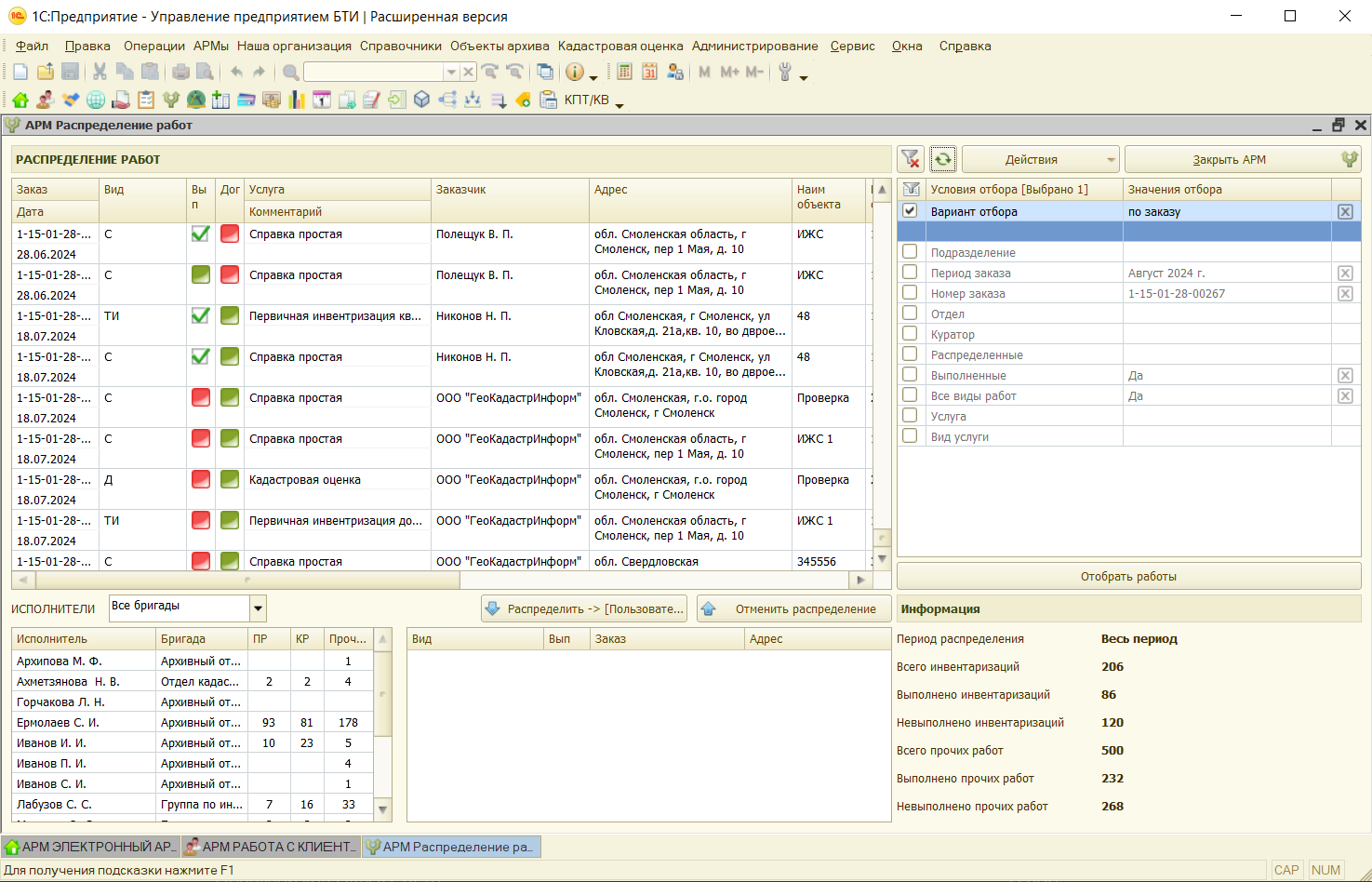Click the Отобрать работы button
The height and width of the screenshot is (882, 1372).
coord(1128,577)
